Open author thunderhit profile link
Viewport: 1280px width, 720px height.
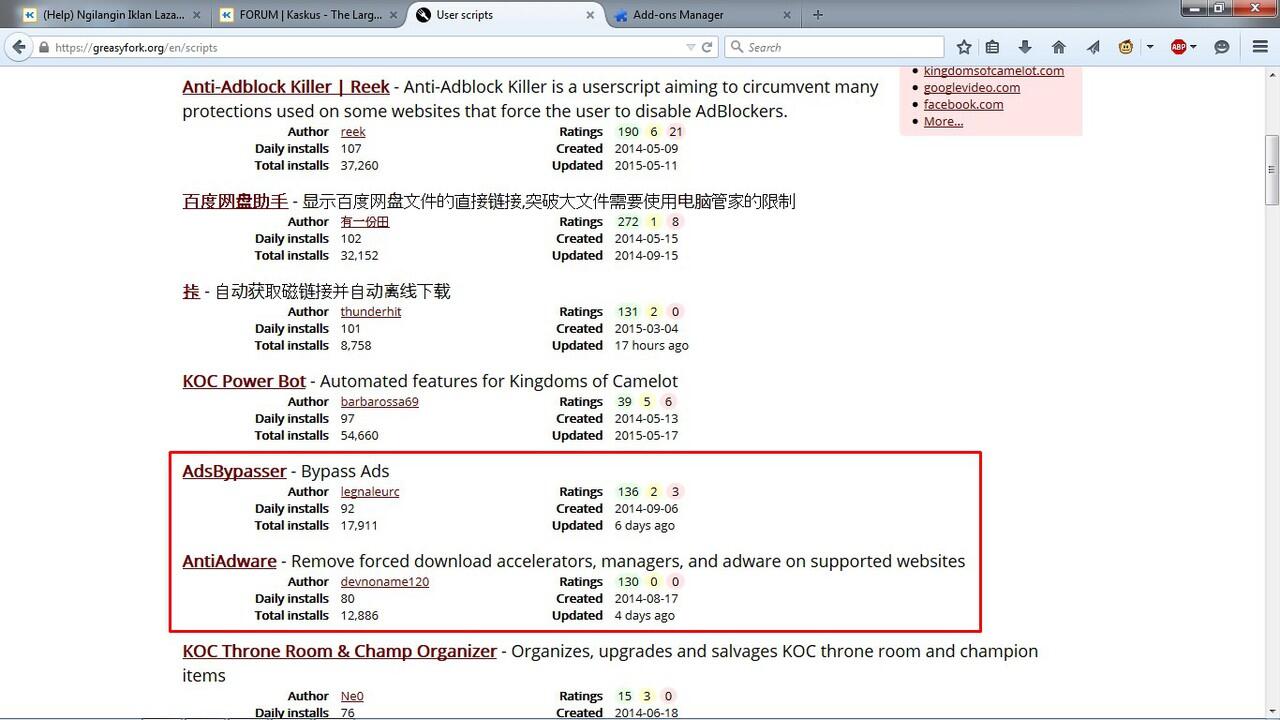(x=371, y=312)
